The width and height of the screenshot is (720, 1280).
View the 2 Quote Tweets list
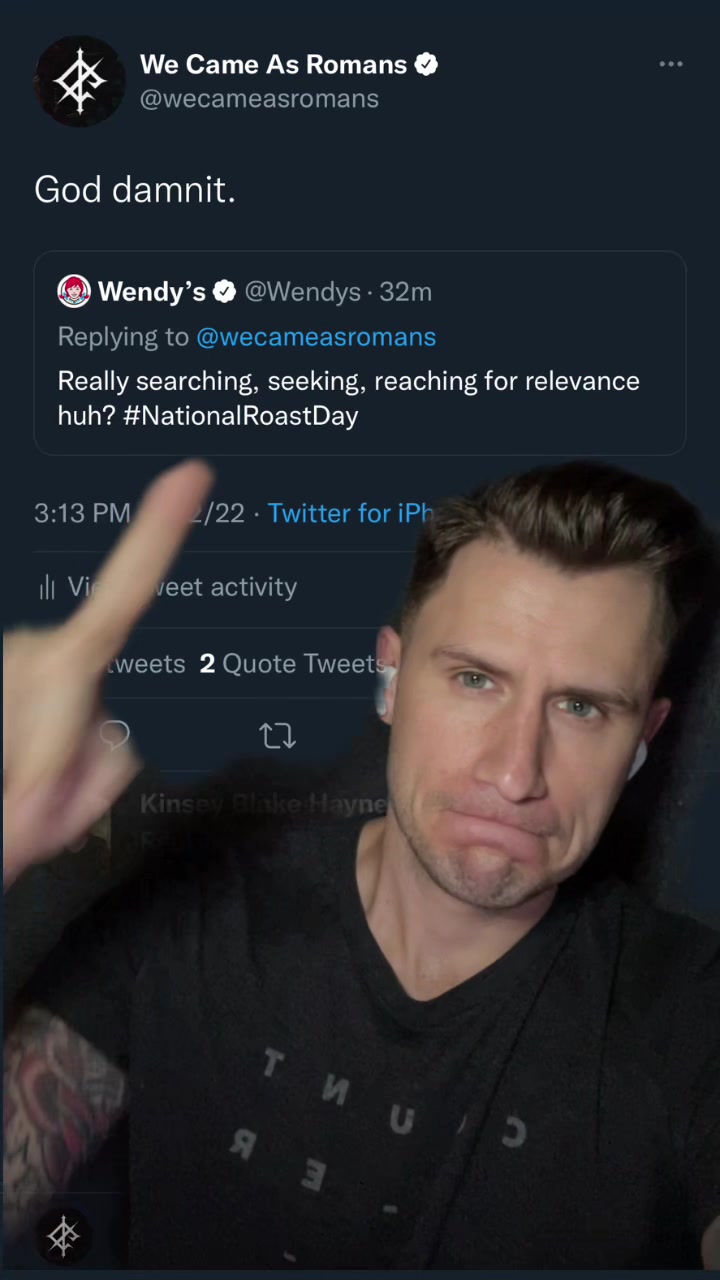(292, 664)
